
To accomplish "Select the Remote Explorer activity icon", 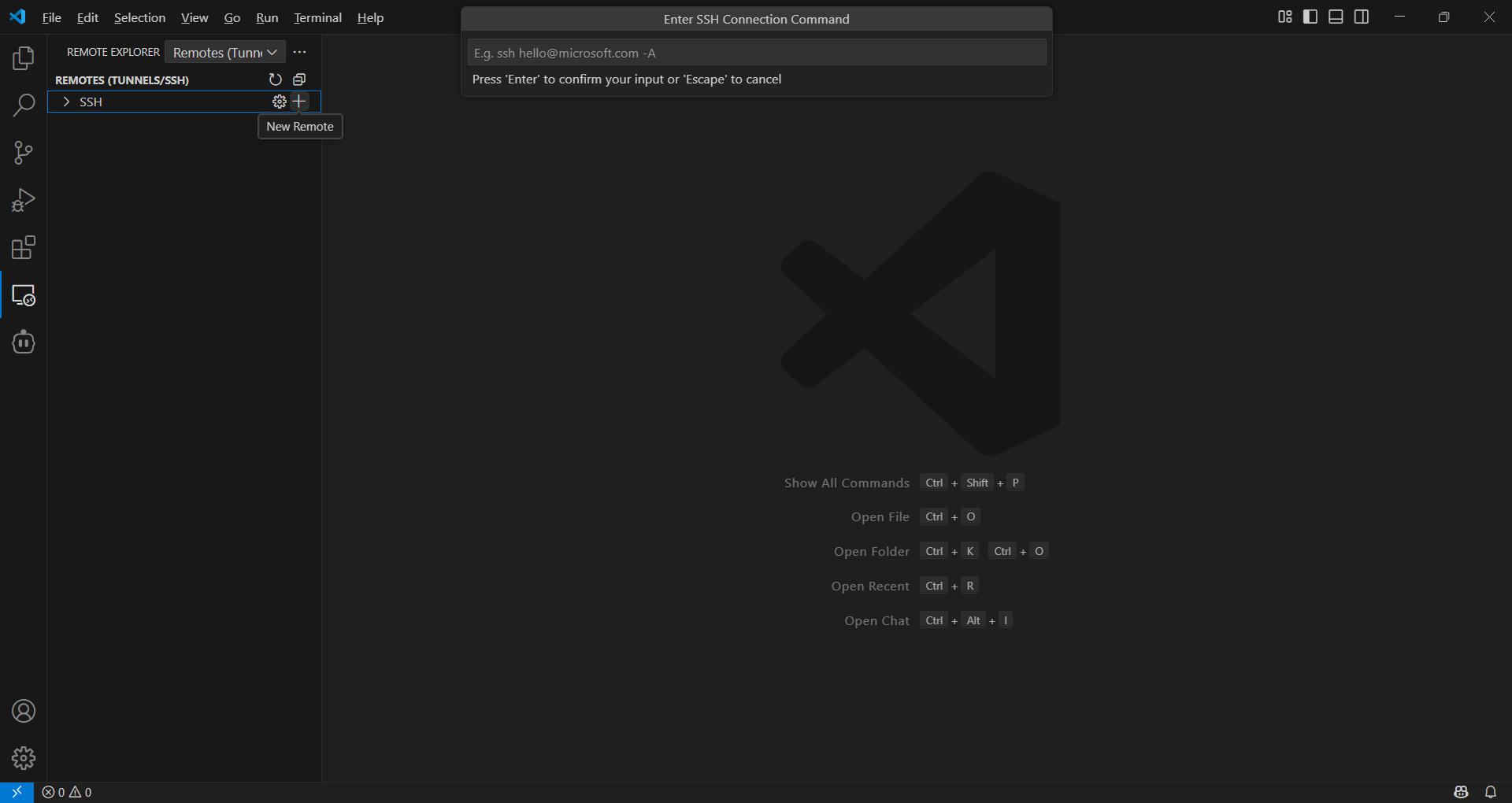I will tap(24, 295).
